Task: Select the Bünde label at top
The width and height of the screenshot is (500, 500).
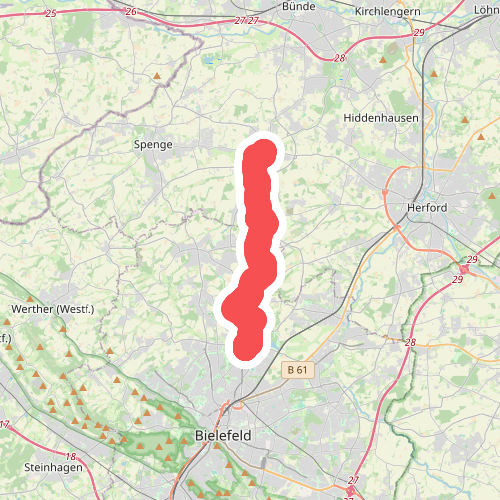Action: [x=299, y=6]
